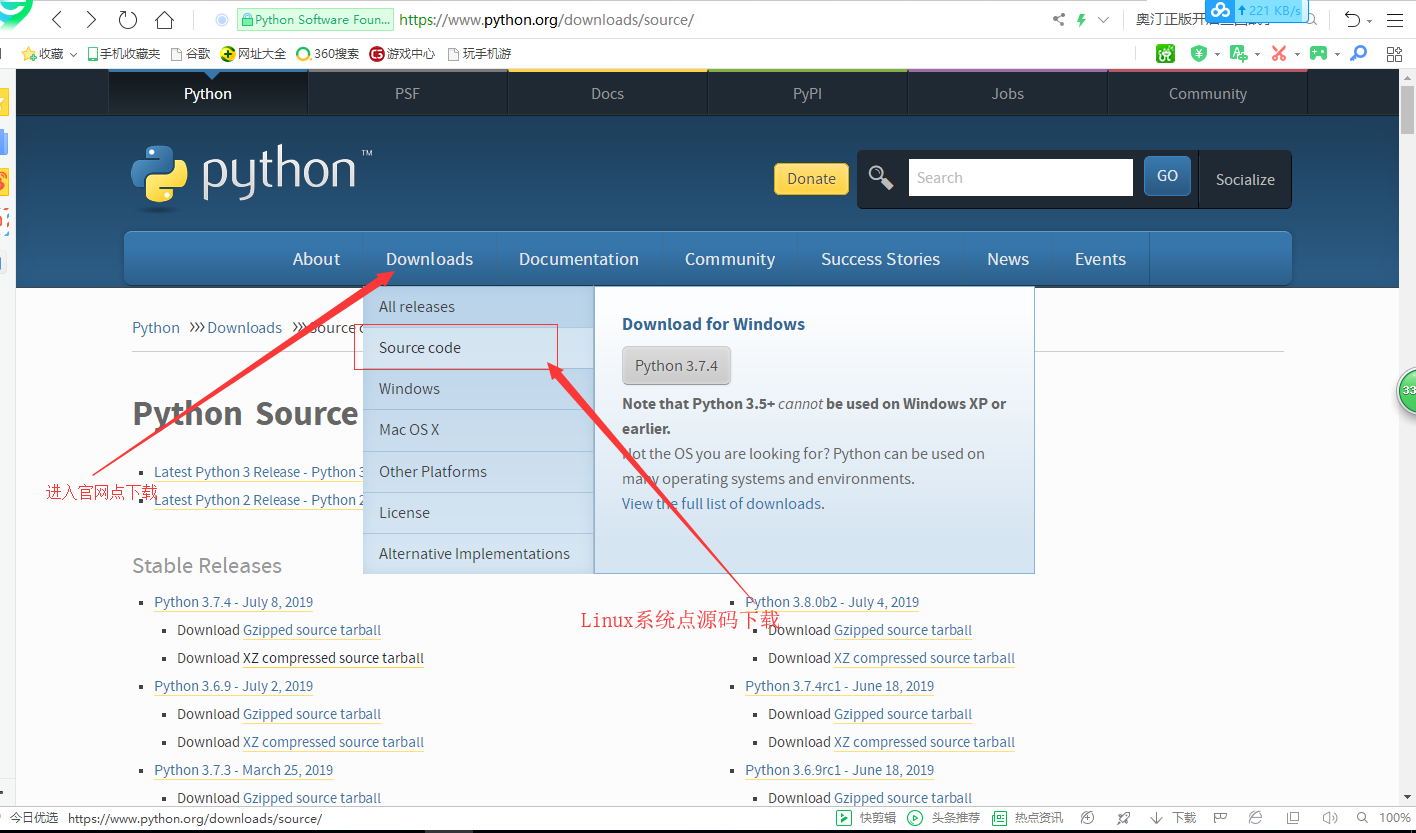
Task: Click the green lightning speed-mode icon
Action: [x=1081, y=19]
